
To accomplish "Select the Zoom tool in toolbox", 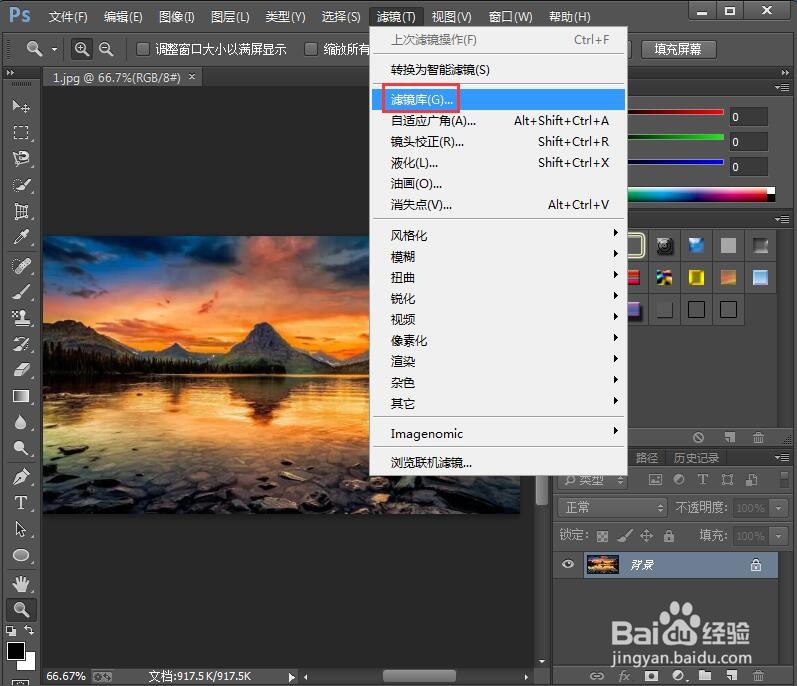I will pos(21,609).
